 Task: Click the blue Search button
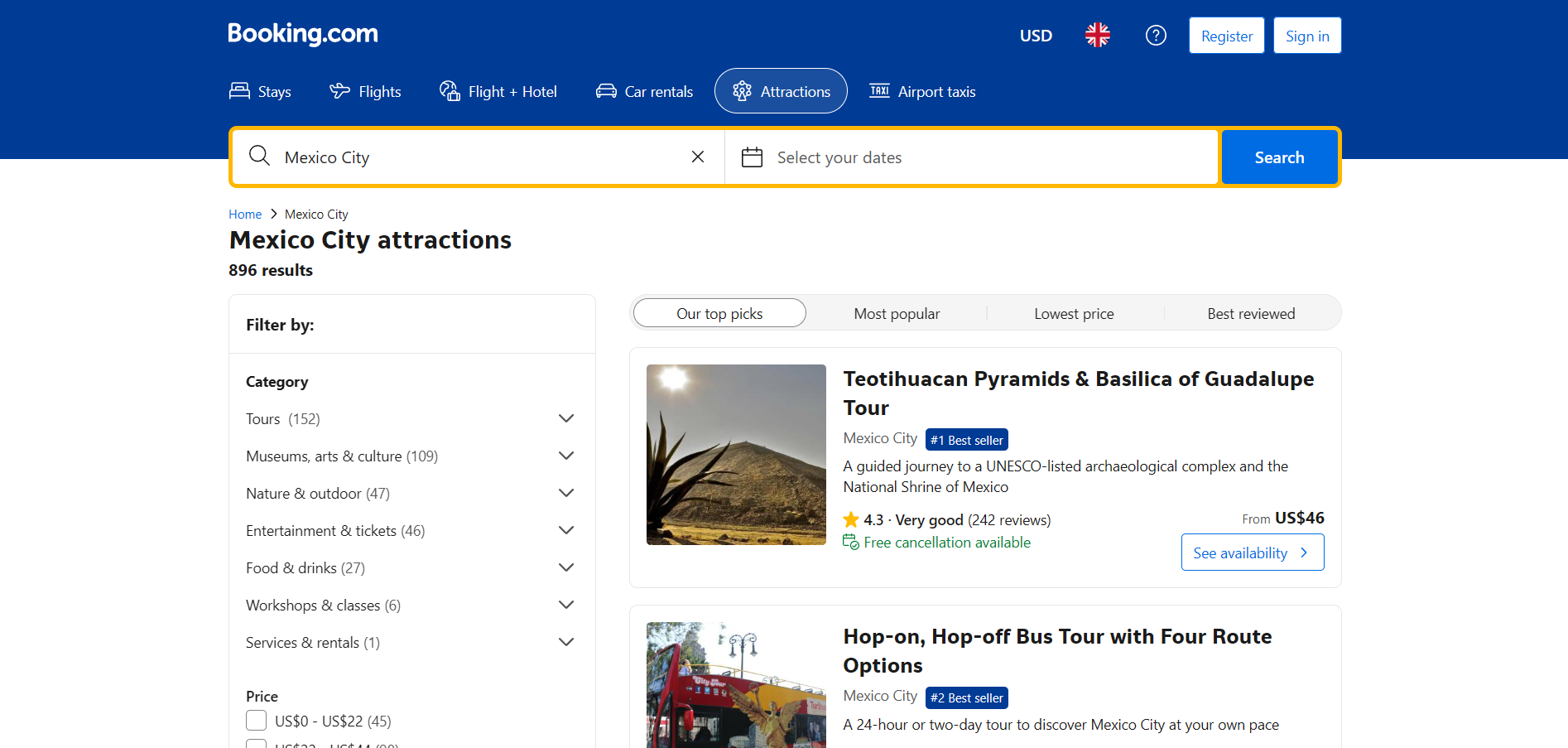1279,157
